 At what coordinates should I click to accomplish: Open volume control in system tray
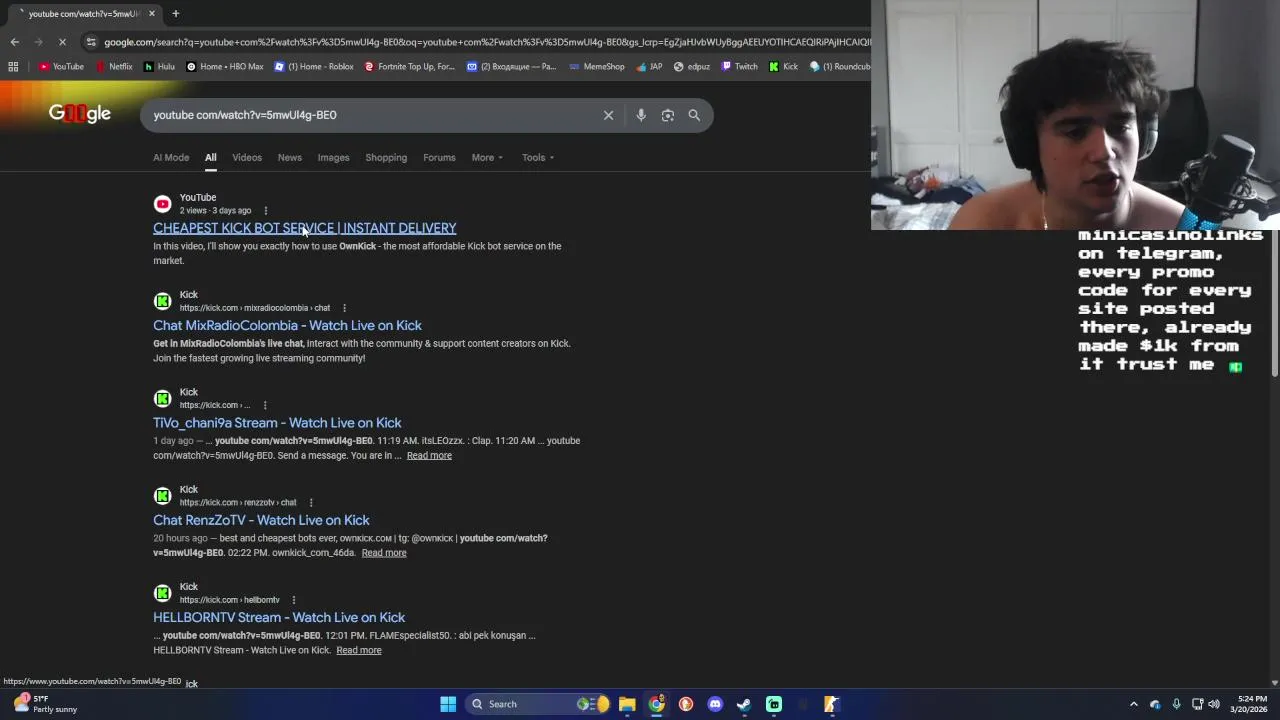pos(1214,704)
